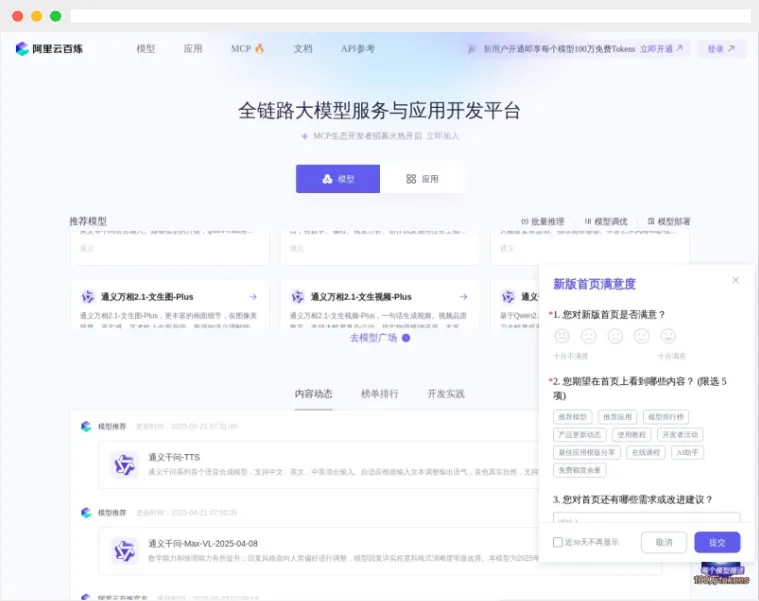Click the suggestion text input field
The width and height of the screenshot is (759, 601).
point(647,517)
